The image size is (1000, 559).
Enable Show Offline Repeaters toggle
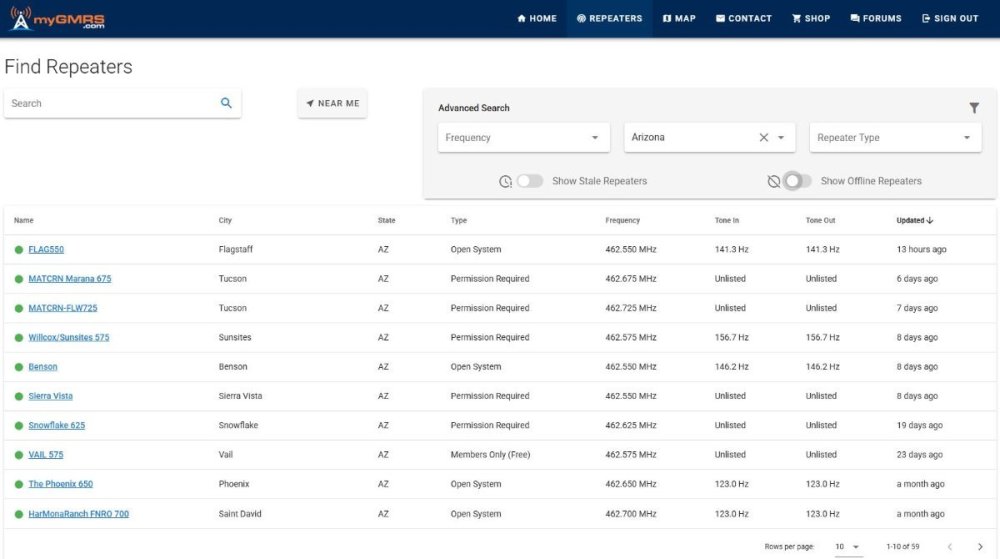797,181
